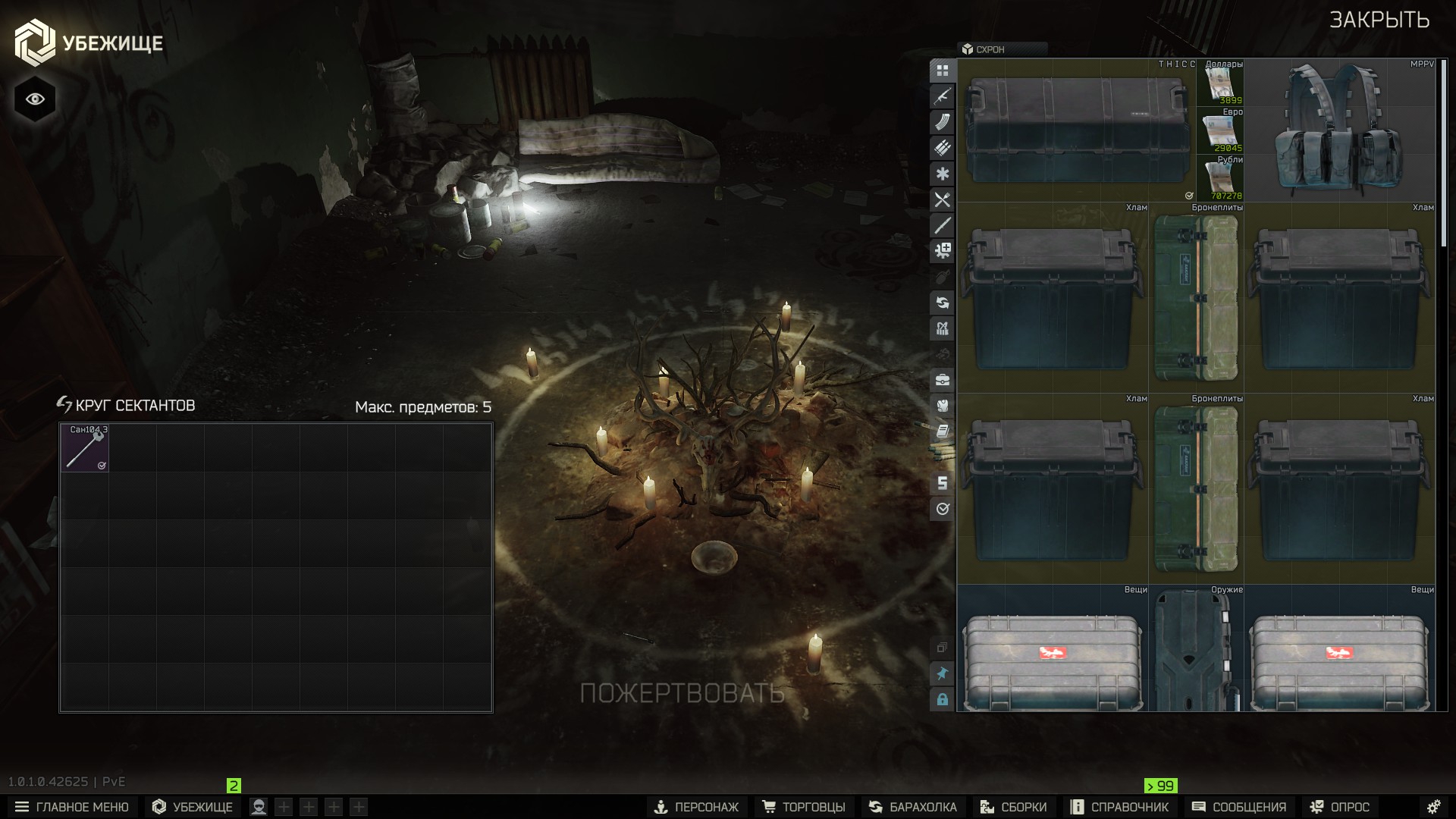Select the item in the cultist circle grid

click(85, 448)
